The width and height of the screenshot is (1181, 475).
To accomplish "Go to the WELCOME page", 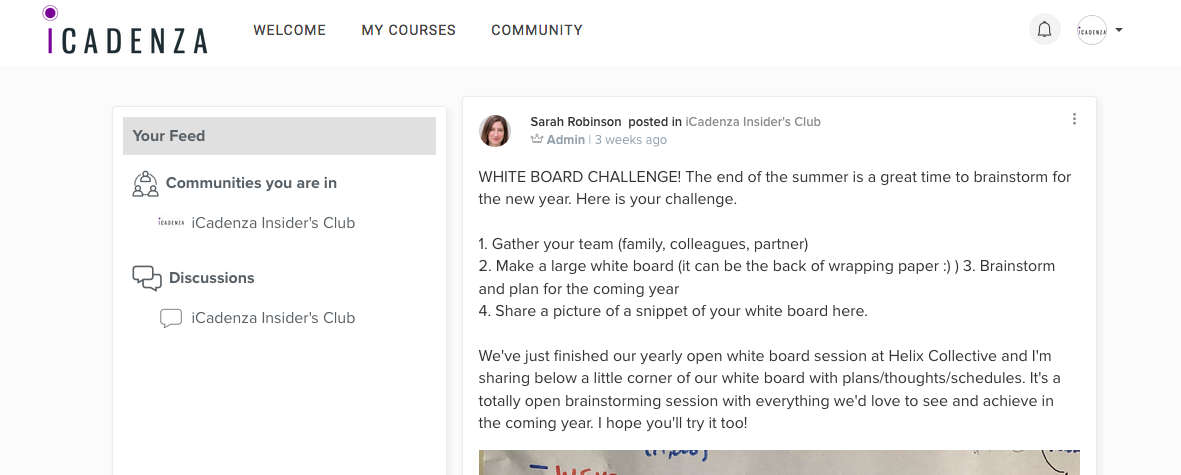I will (289, 30).
